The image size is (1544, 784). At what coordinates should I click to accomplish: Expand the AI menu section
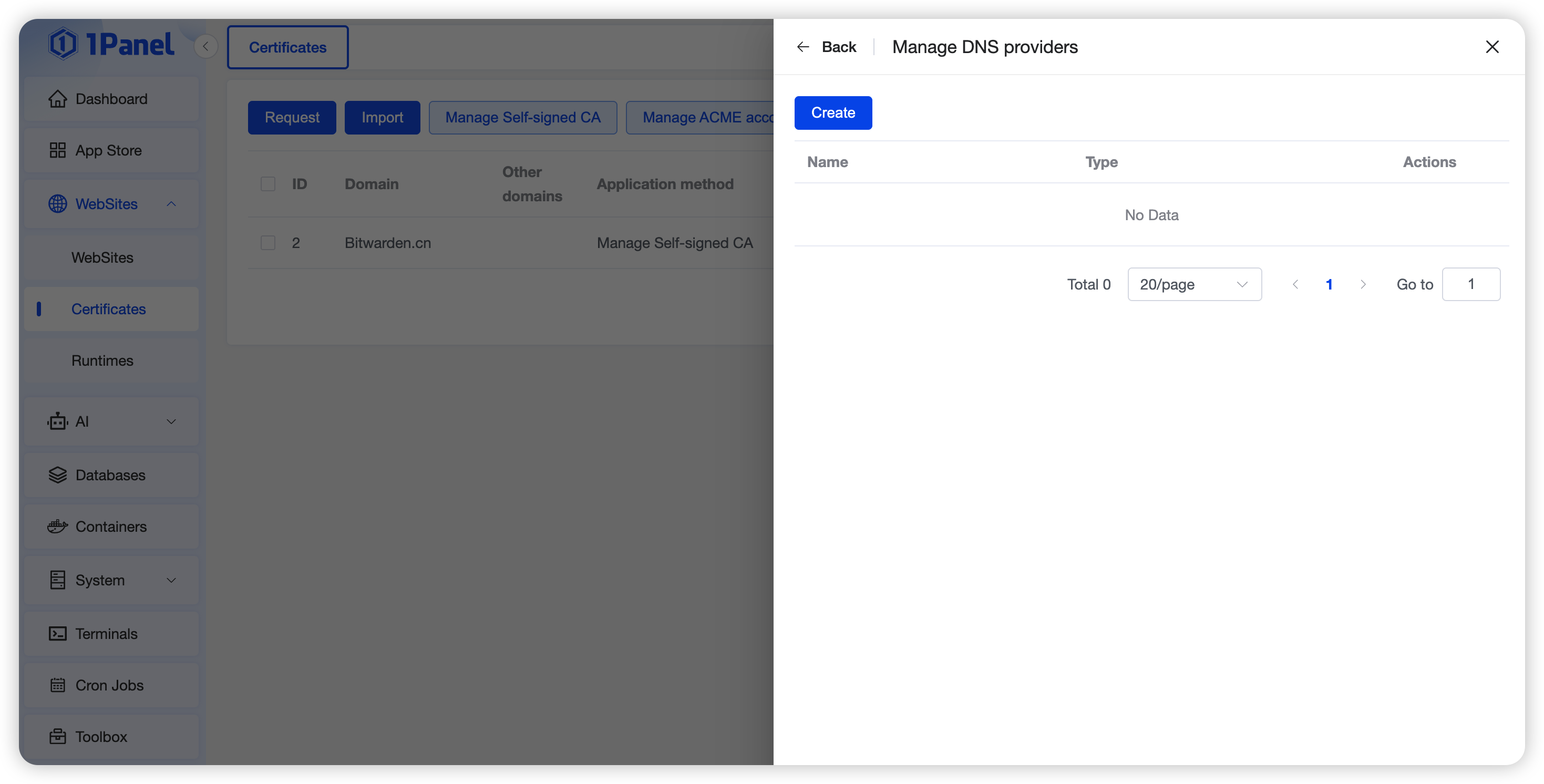click(171, 421)
